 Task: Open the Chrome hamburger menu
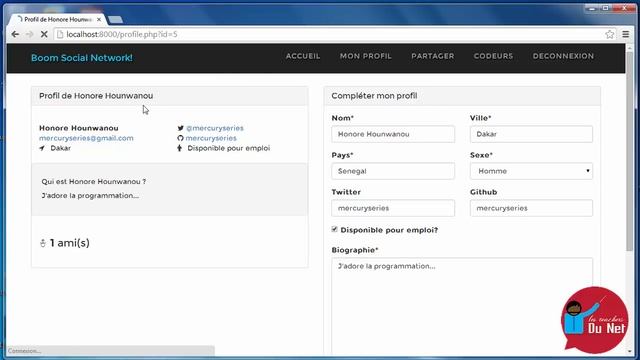[x=625, y=34]
